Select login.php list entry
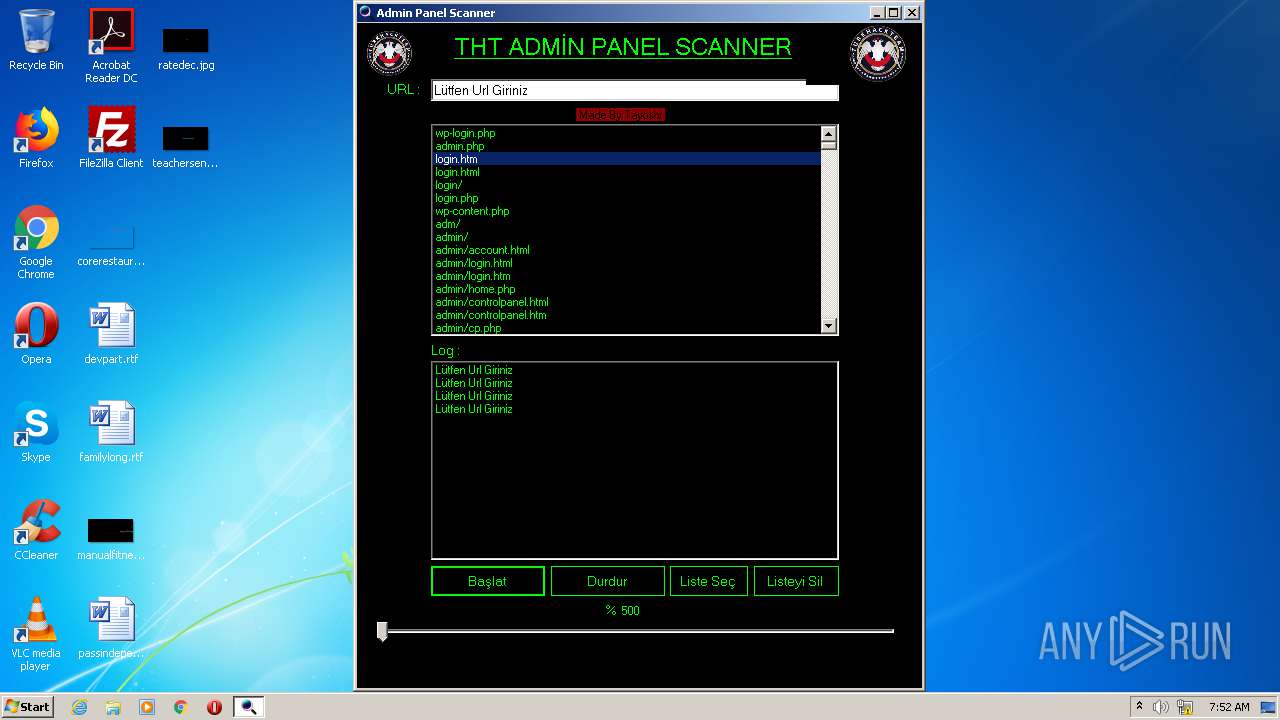Screen dimensions: 1280x720 click(x=626, y=198)
